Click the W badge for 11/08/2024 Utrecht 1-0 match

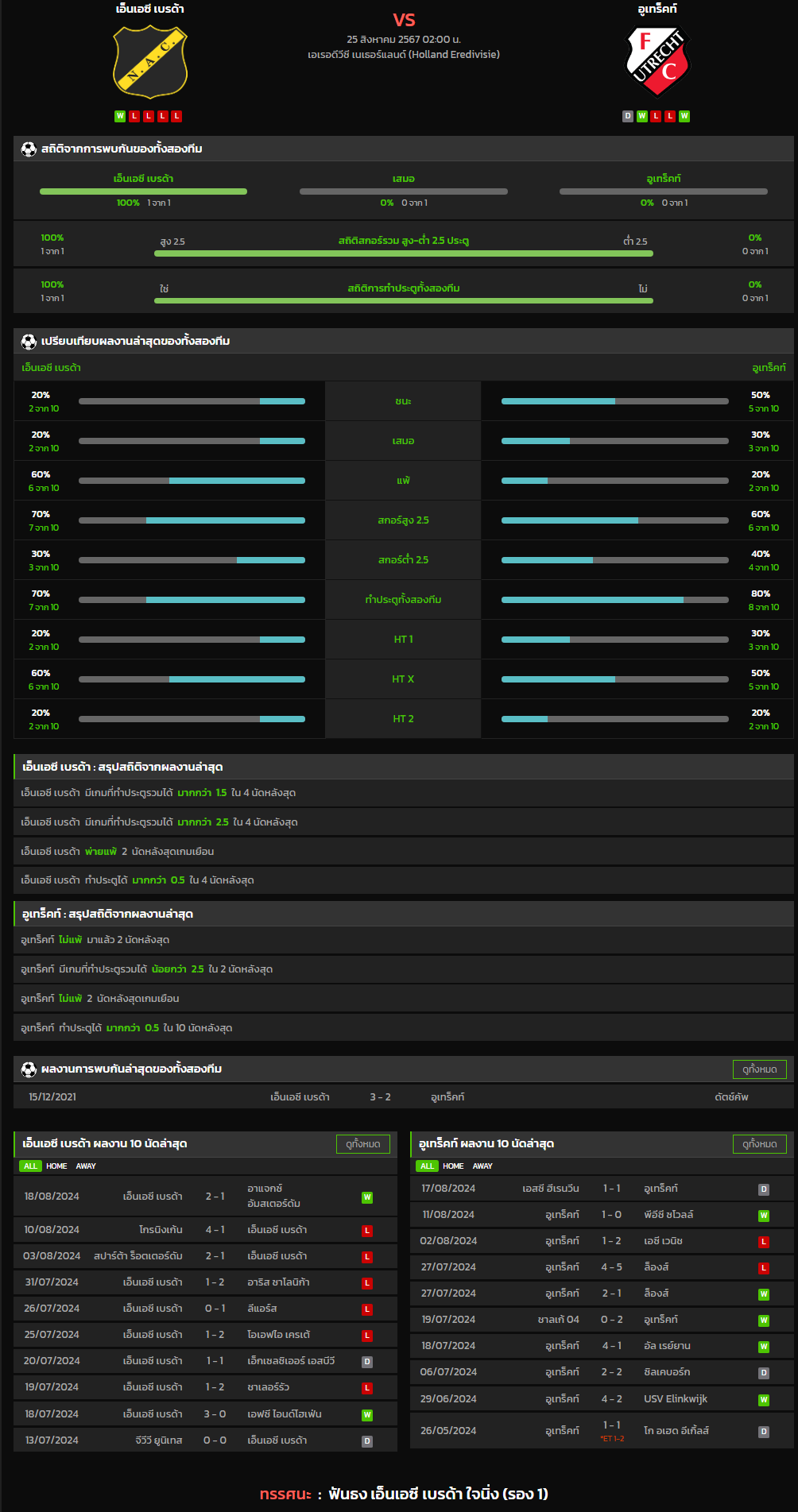point(764,1216)
